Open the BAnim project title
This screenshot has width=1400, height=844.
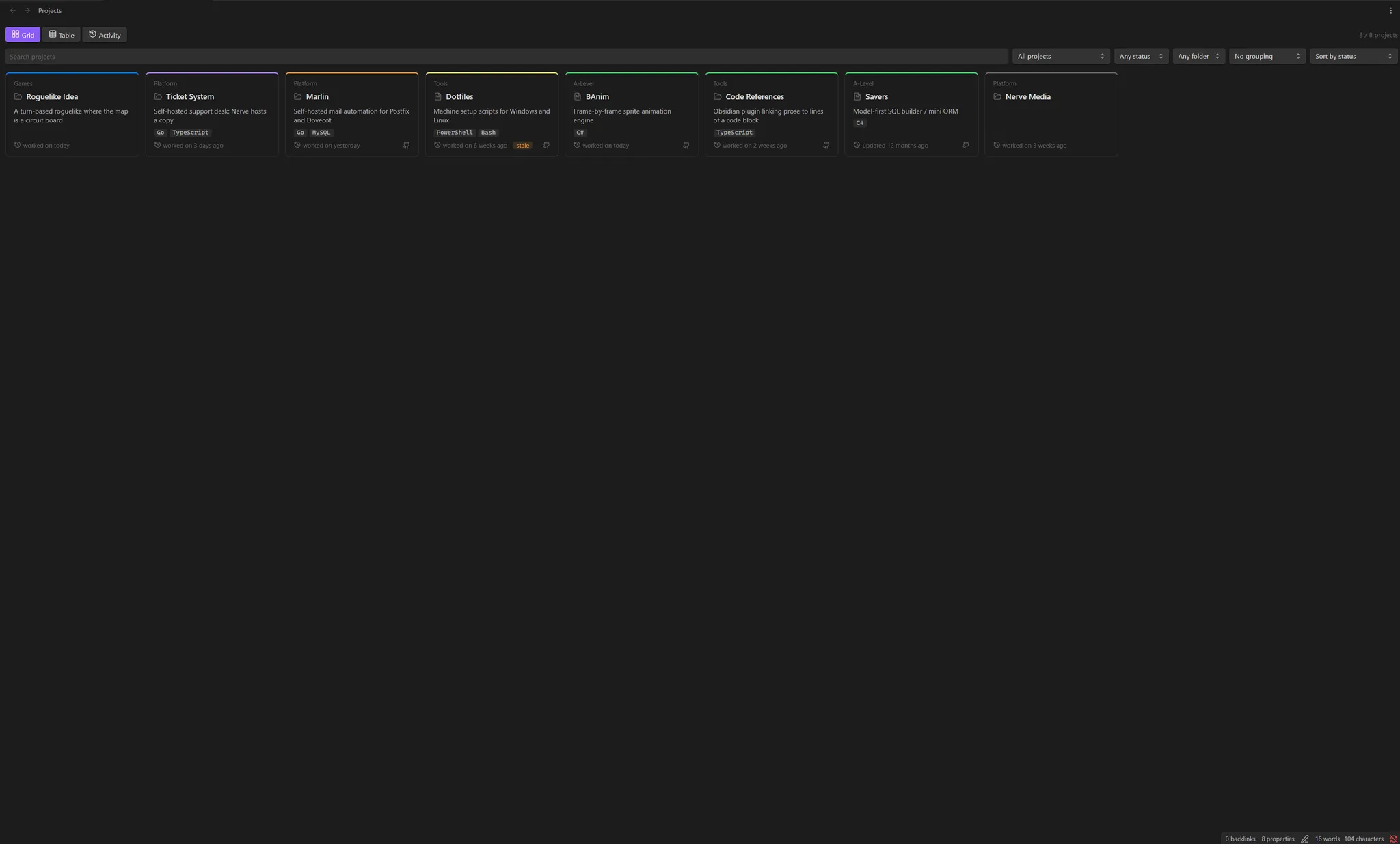click(597, 96)
